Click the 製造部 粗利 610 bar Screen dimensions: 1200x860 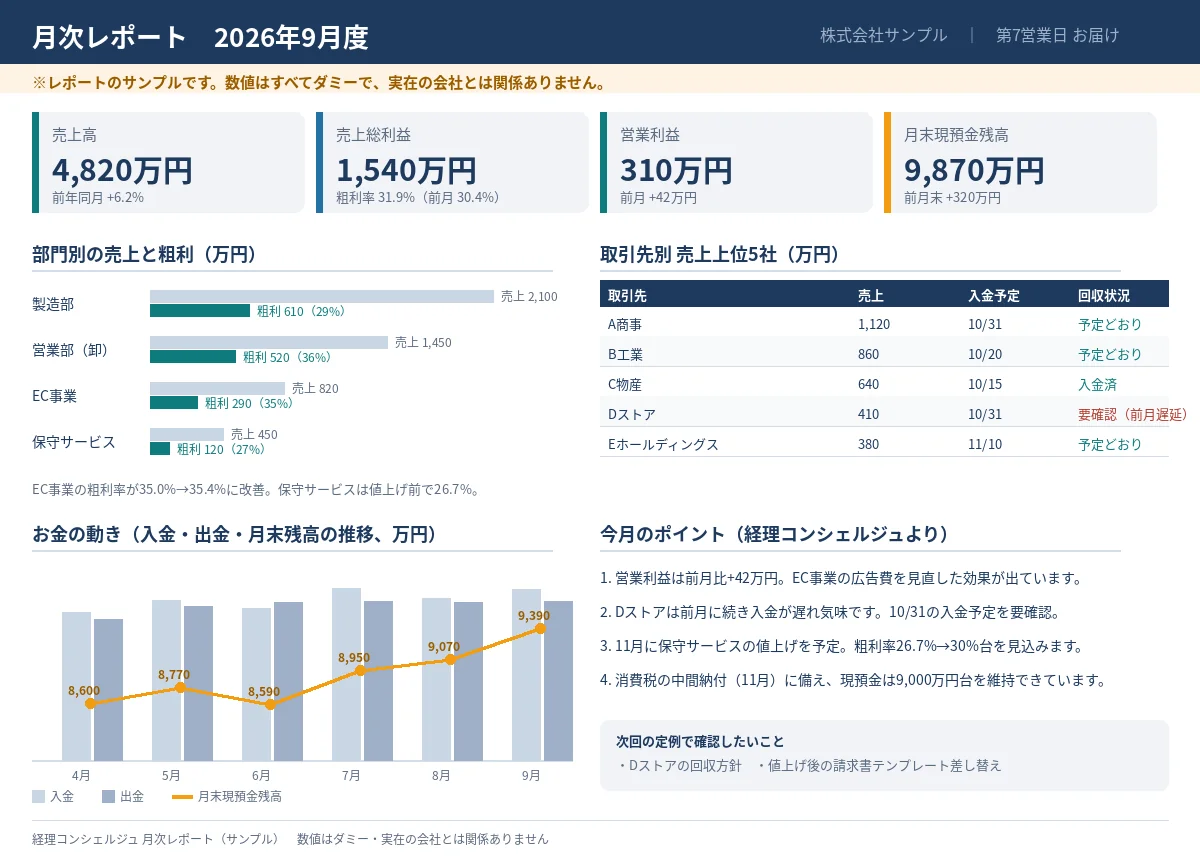coord(200,311)
